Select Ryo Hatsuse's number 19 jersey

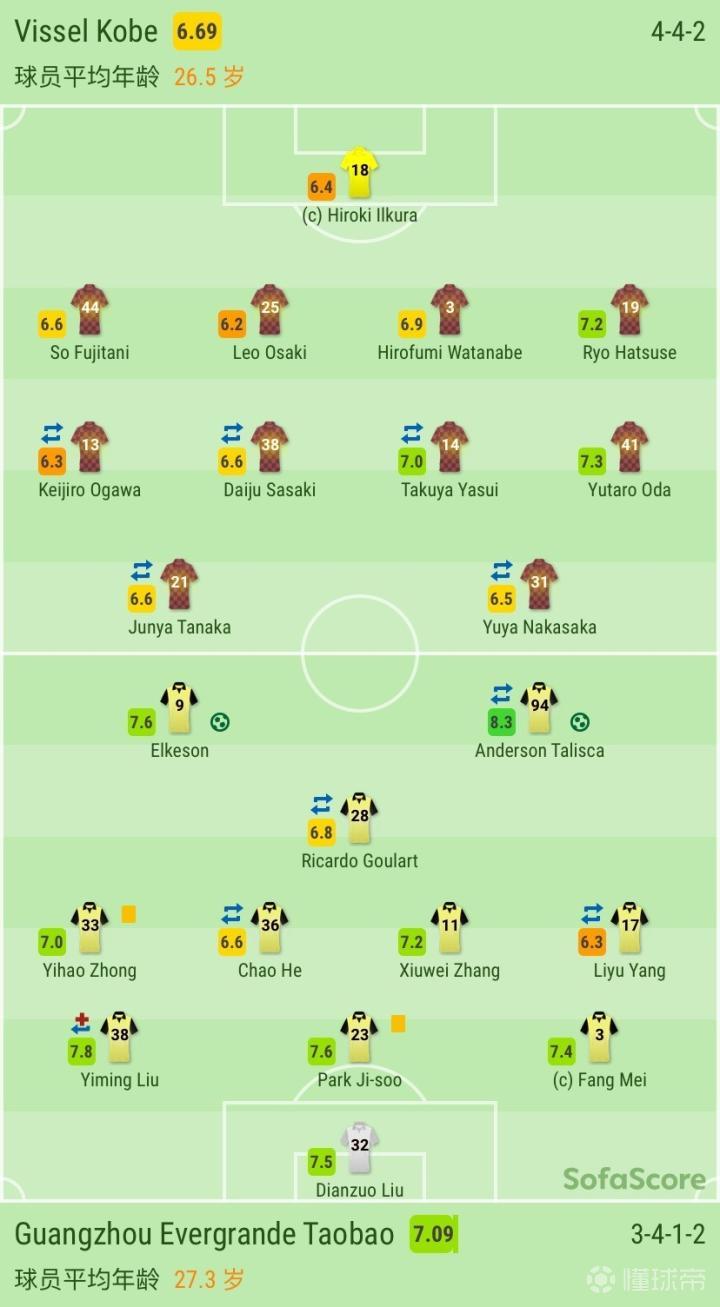(x=629, y=311)
